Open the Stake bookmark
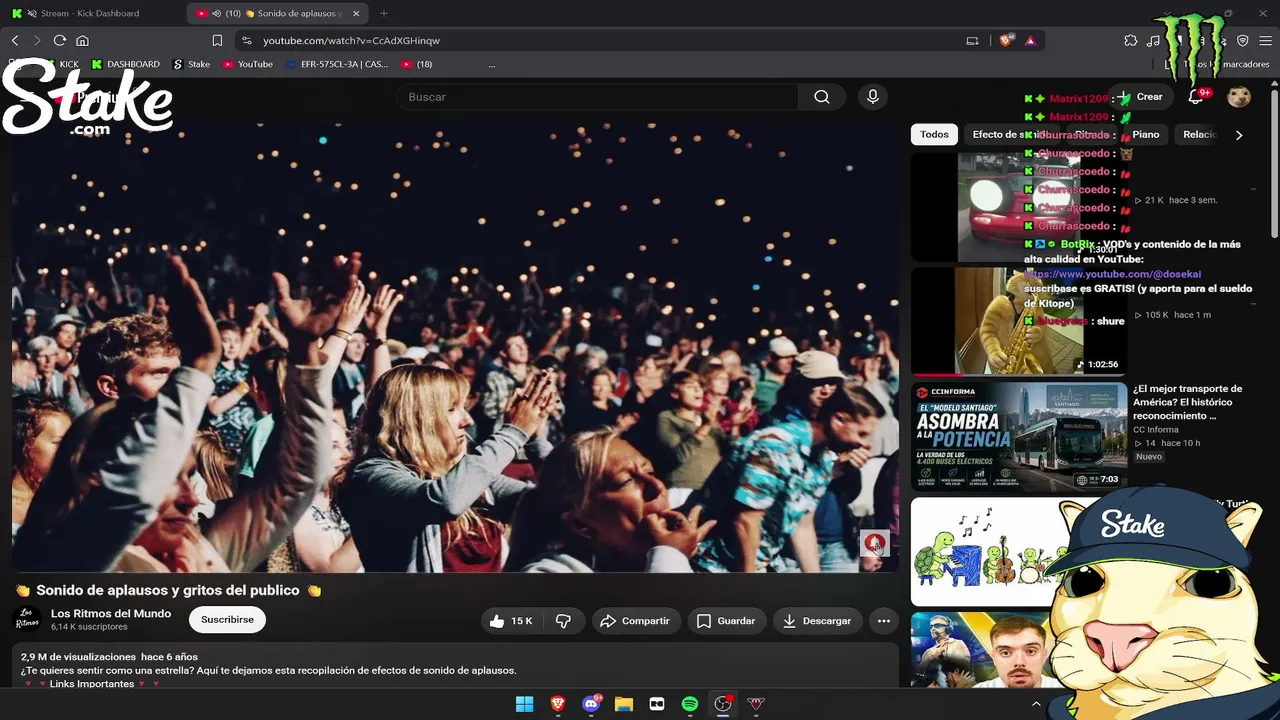Image resolution: width=1280 pixels, height=720 pixels. click(192, 64)
